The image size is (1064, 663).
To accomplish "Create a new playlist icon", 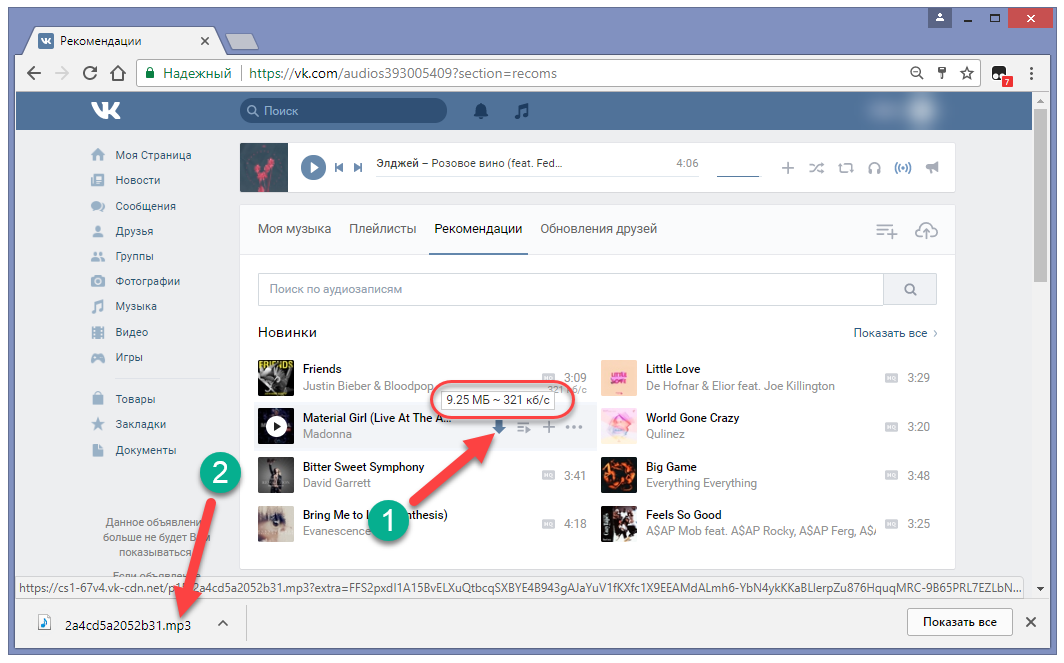I will (x=886, y=231).
